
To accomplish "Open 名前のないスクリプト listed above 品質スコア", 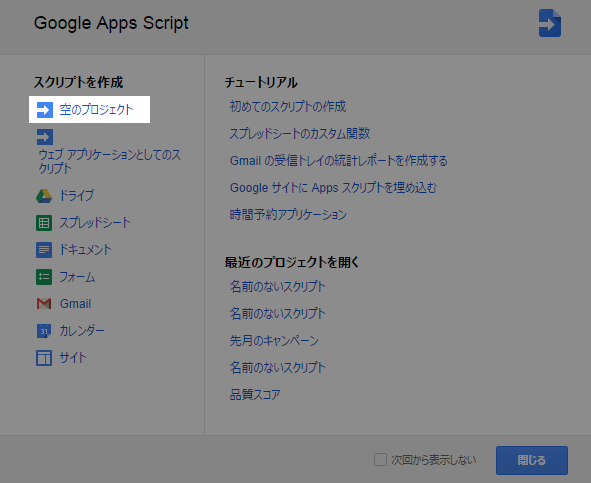I will [x=278, y=368].
